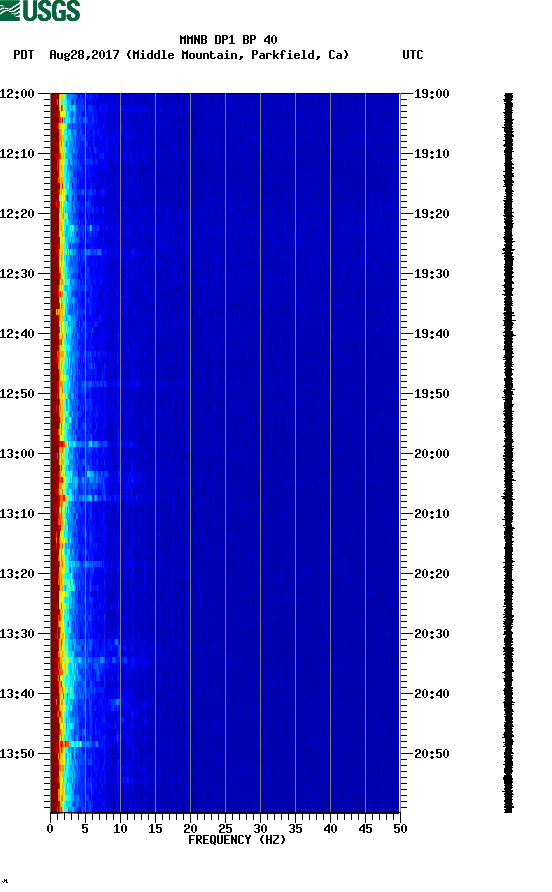Click the '19:50' UTC time label
This screenshot has width=552, height=892.
coord(431,394)
